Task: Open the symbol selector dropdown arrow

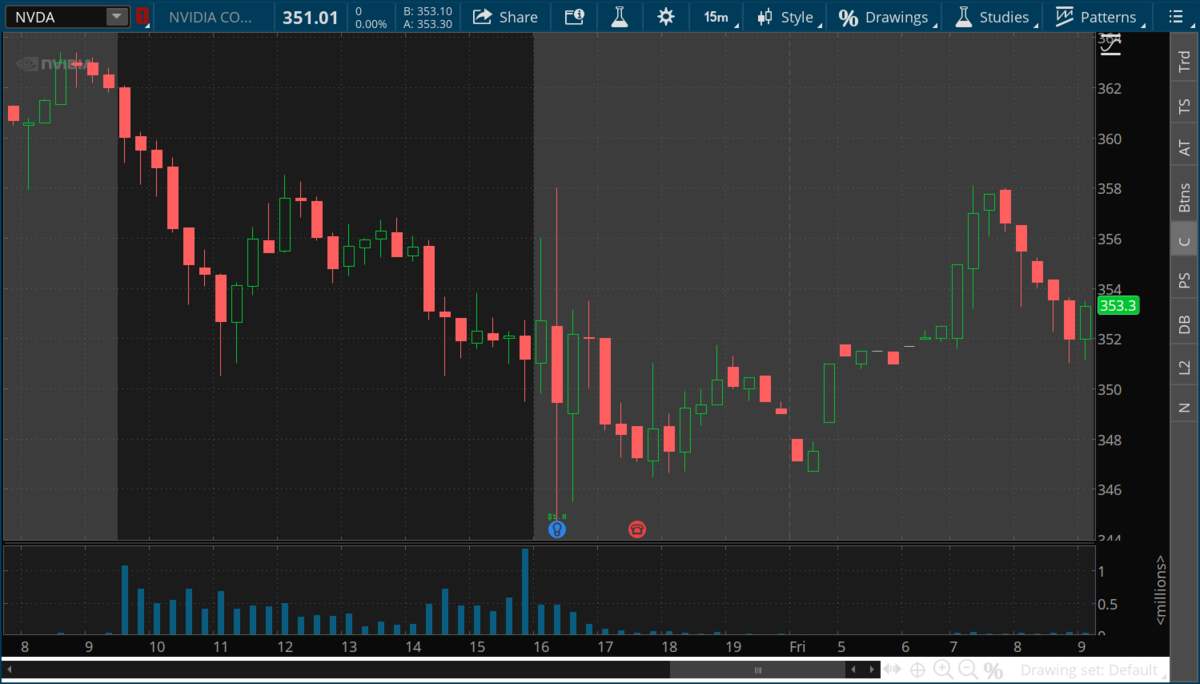Action: [x=118, y=16]
